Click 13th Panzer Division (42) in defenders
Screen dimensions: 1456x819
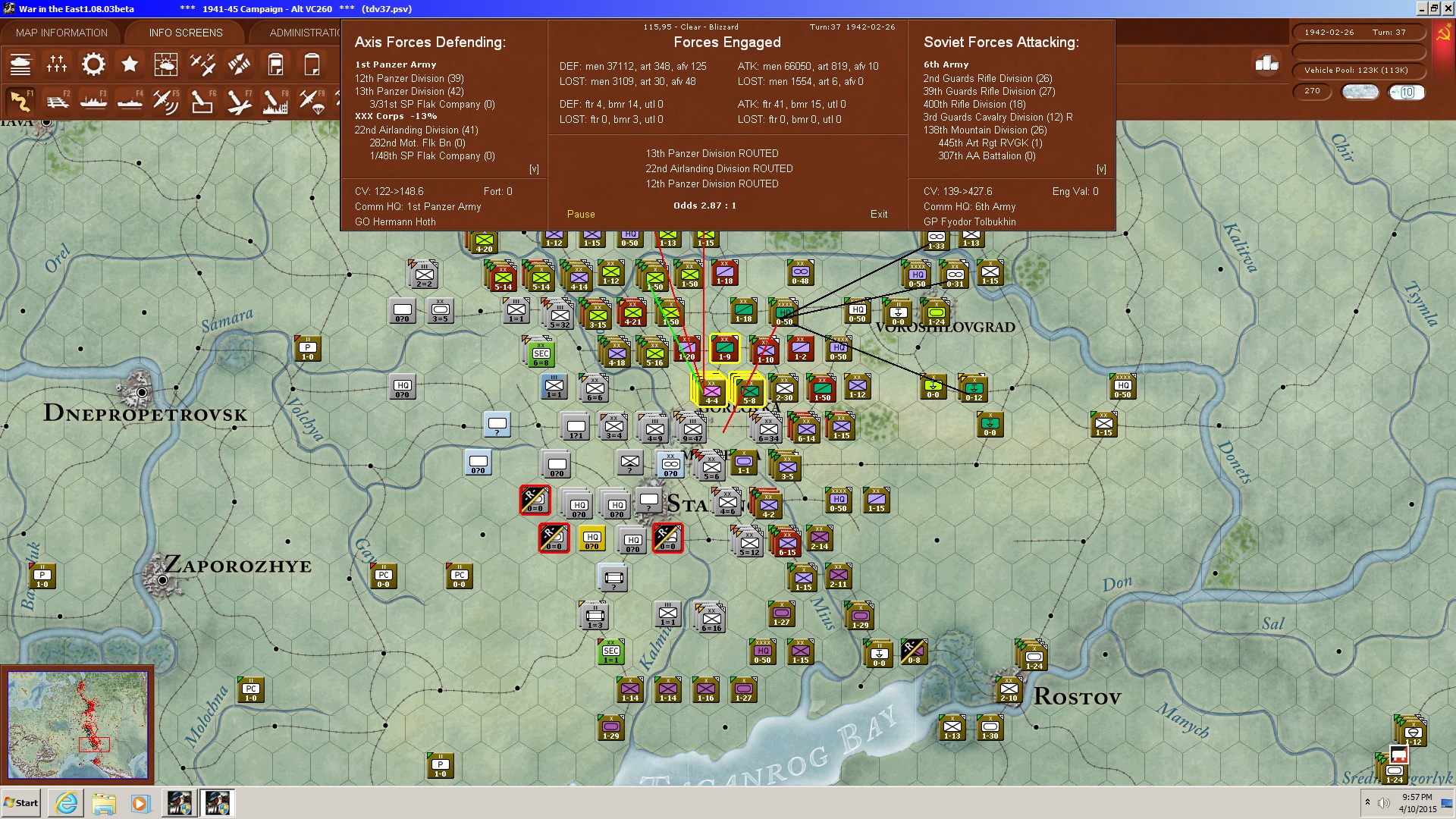pos(409,92)
